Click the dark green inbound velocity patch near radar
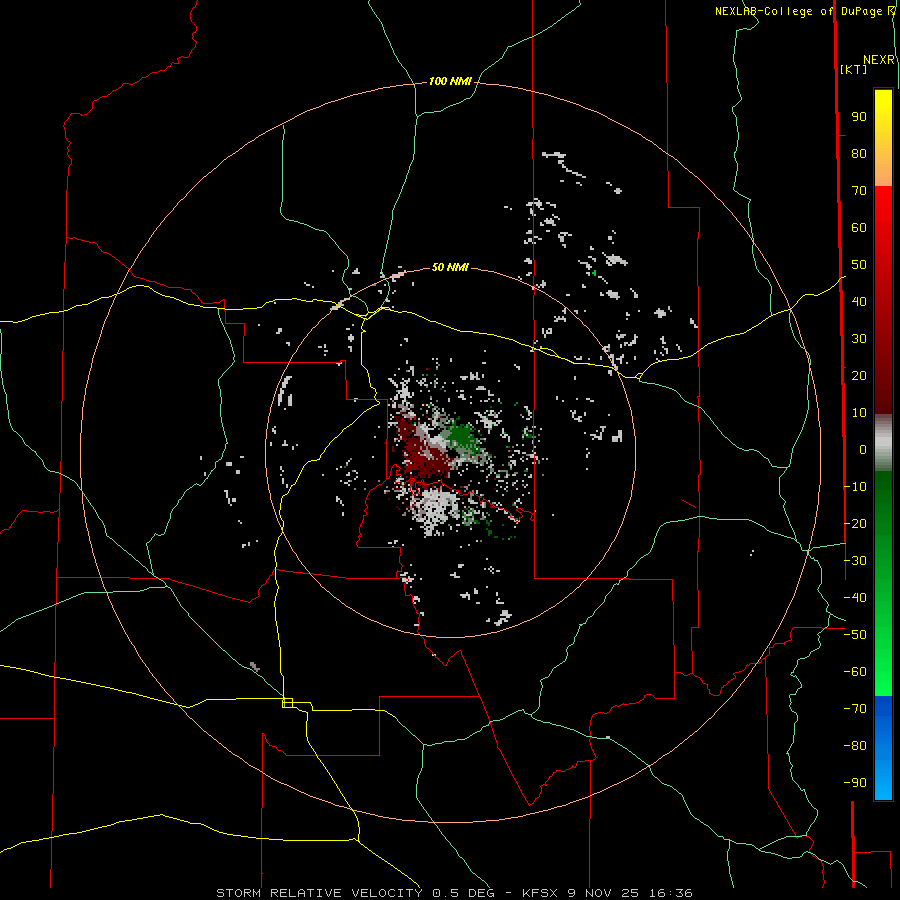 (461, 437)
